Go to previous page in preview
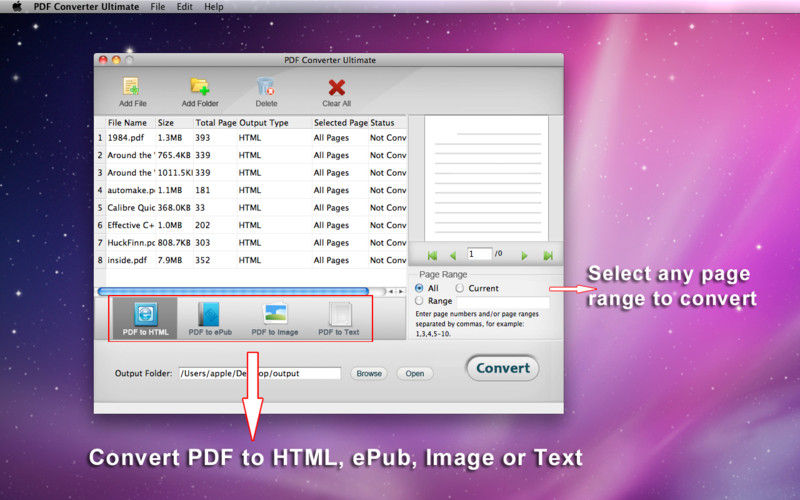This screenshot has width=800, height=500. click(453, 256)
